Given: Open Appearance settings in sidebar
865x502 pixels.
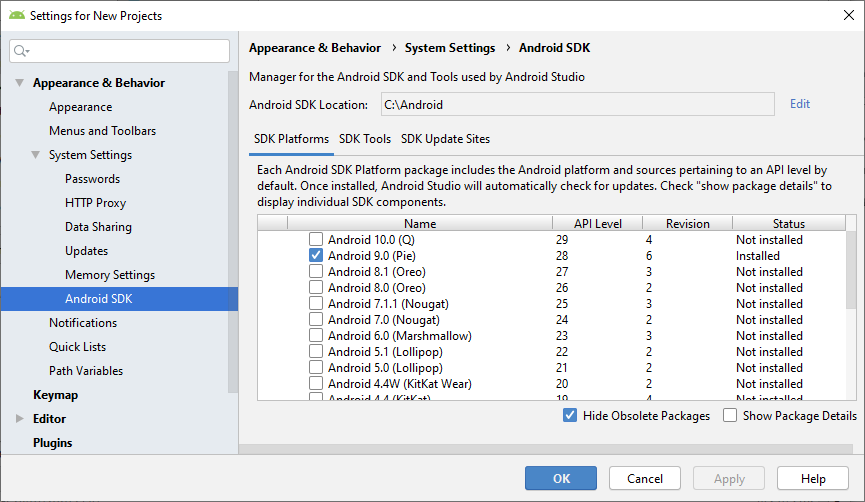Looking at the screenshot, I should (x=81, y=107).
